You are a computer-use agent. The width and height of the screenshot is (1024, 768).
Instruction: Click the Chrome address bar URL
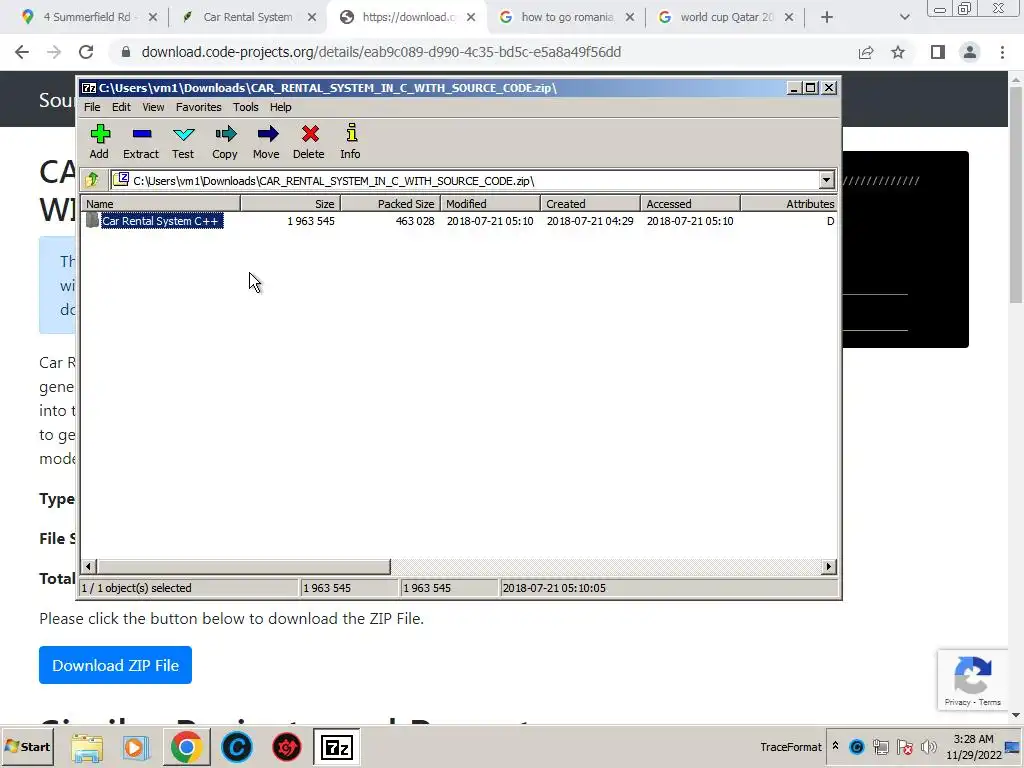tap(381, 52)
